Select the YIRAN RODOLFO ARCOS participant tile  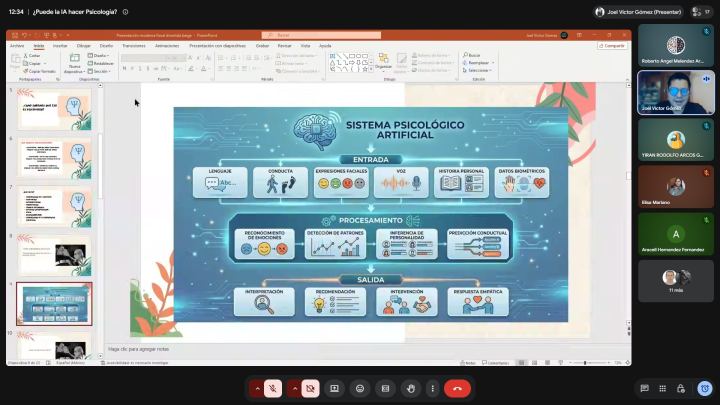(x=676, y=140)
